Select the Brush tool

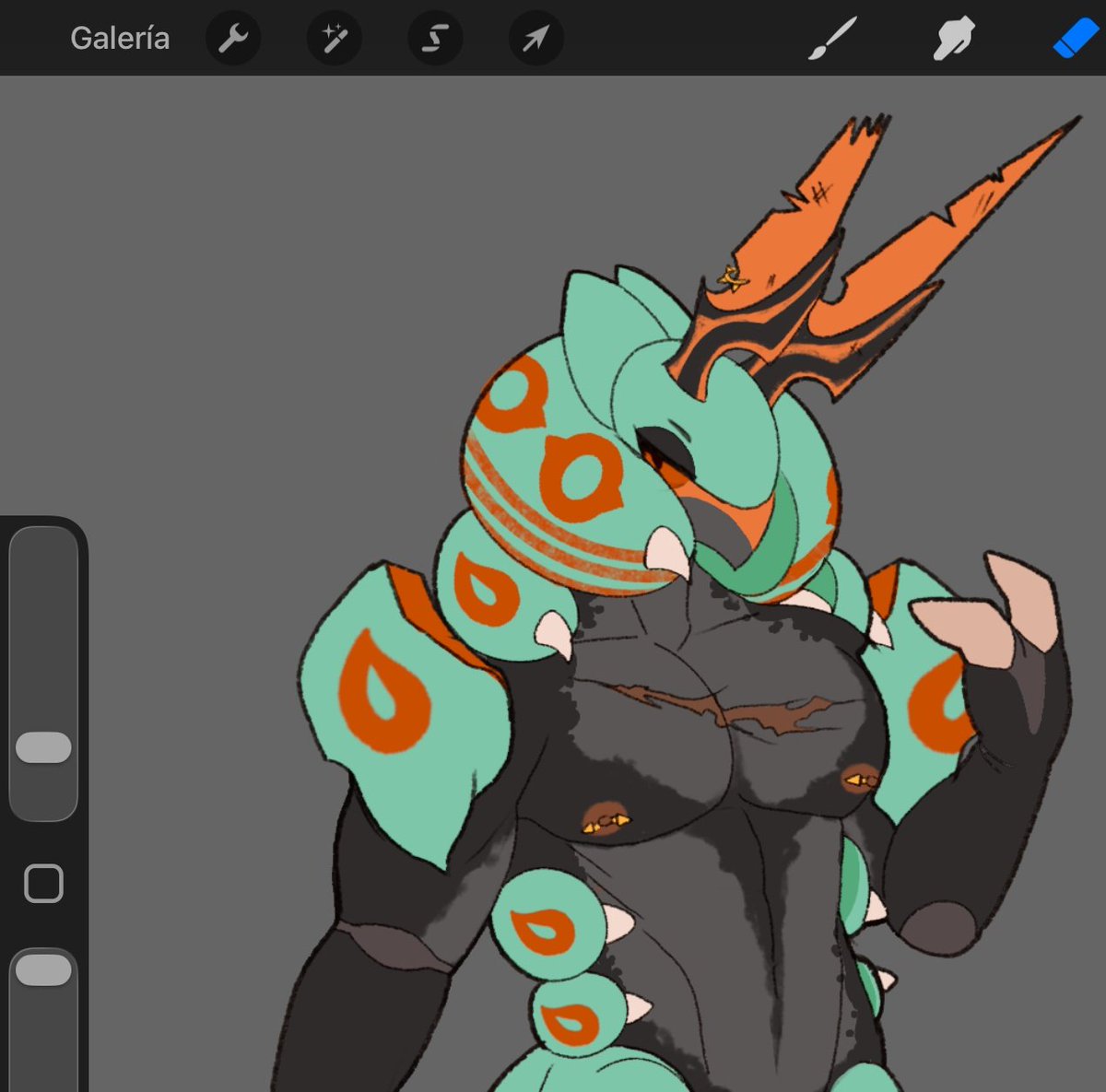833,39
